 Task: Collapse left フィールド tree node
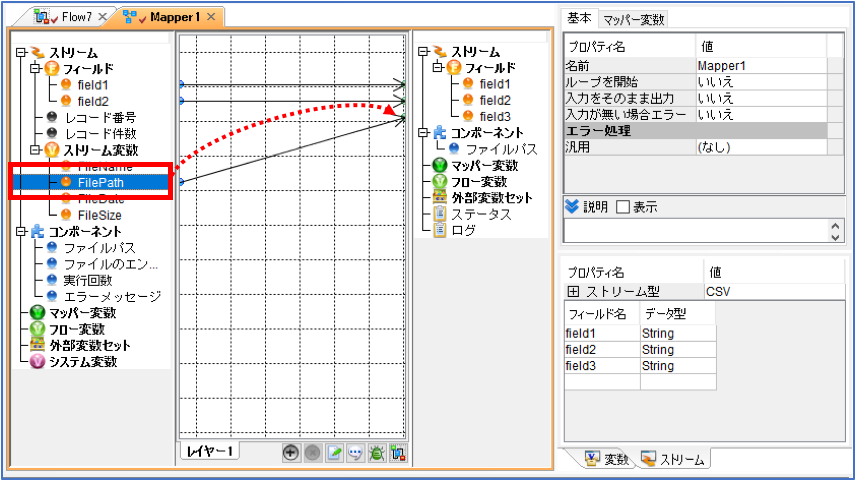click(35, 68)
